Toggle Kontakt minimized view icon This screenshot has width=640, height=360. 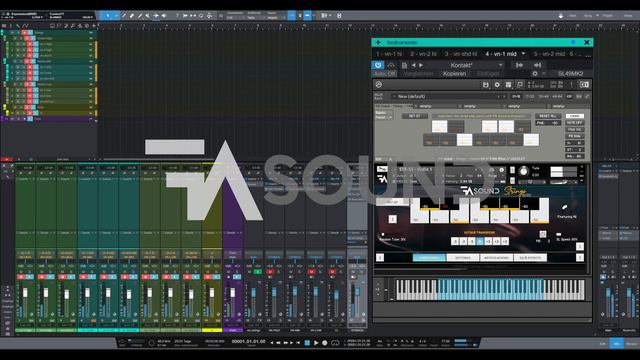click(x=520, y=84)
